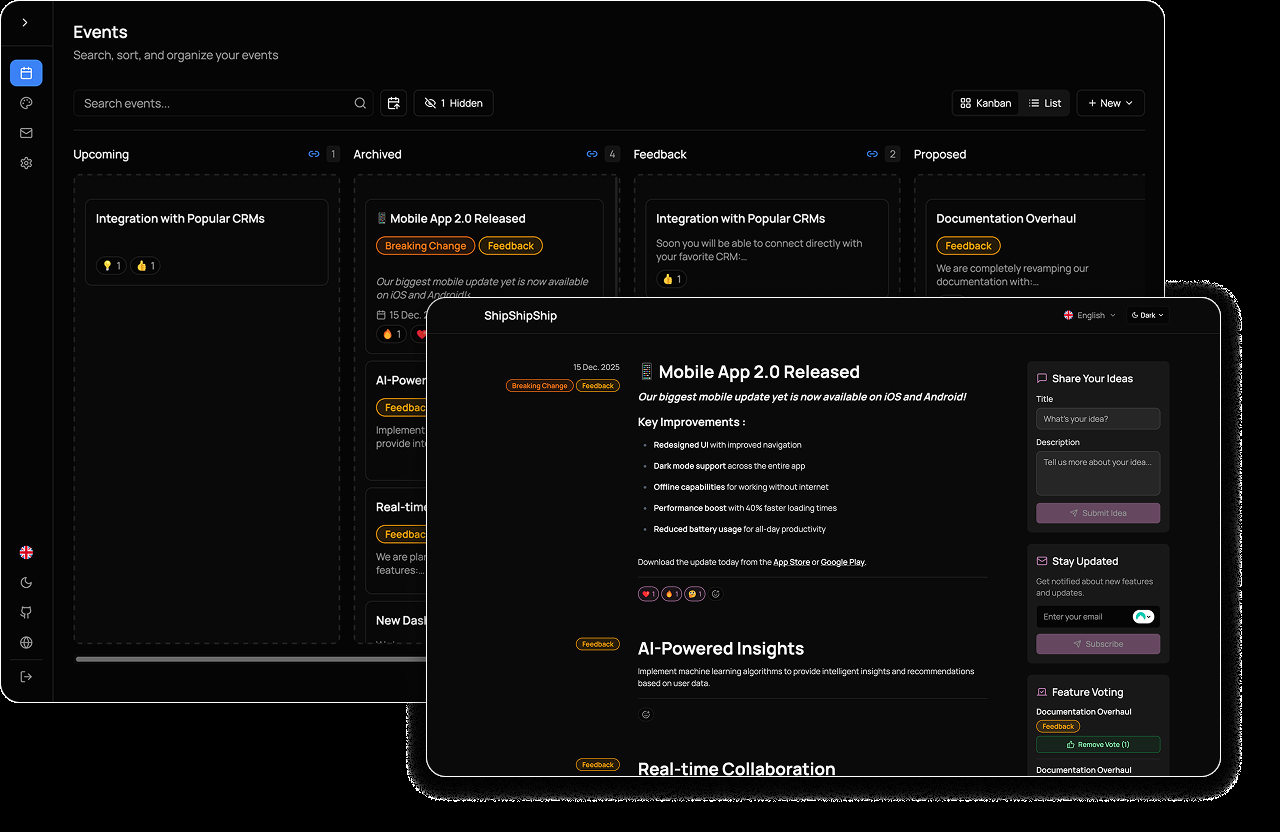Add a reaction under the Mobile App post
Viewport: 1280px width, 832px height.
(x=716, y=594)
